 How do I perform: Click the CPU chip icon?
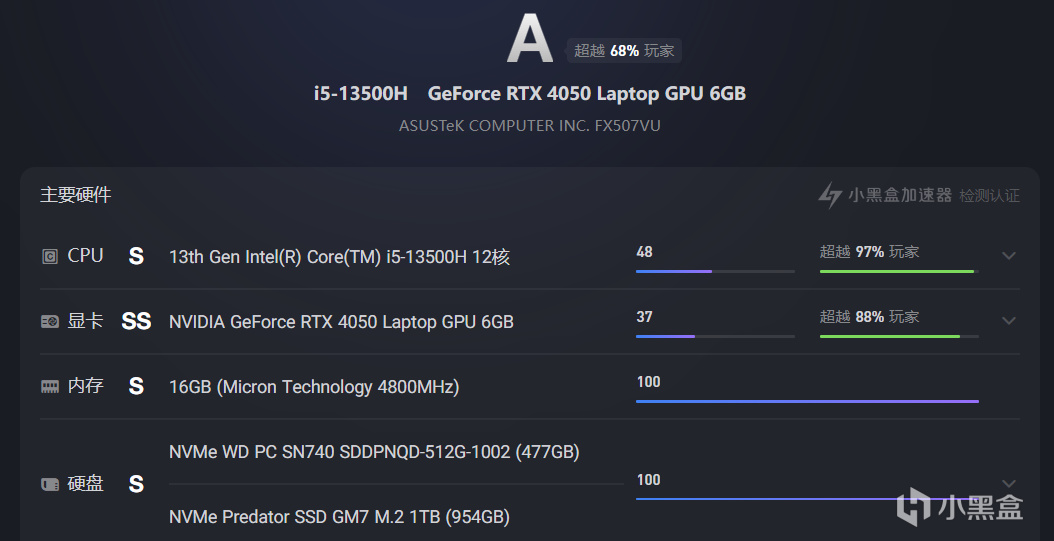click(x=50, y=256)
